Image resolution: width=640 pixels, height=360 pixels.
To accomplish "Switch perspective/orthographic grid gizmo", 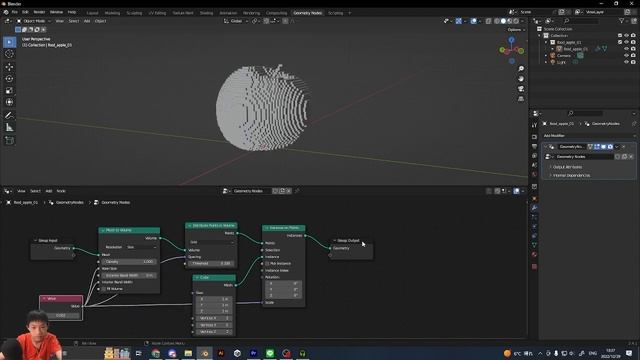I will coord(521,99).
